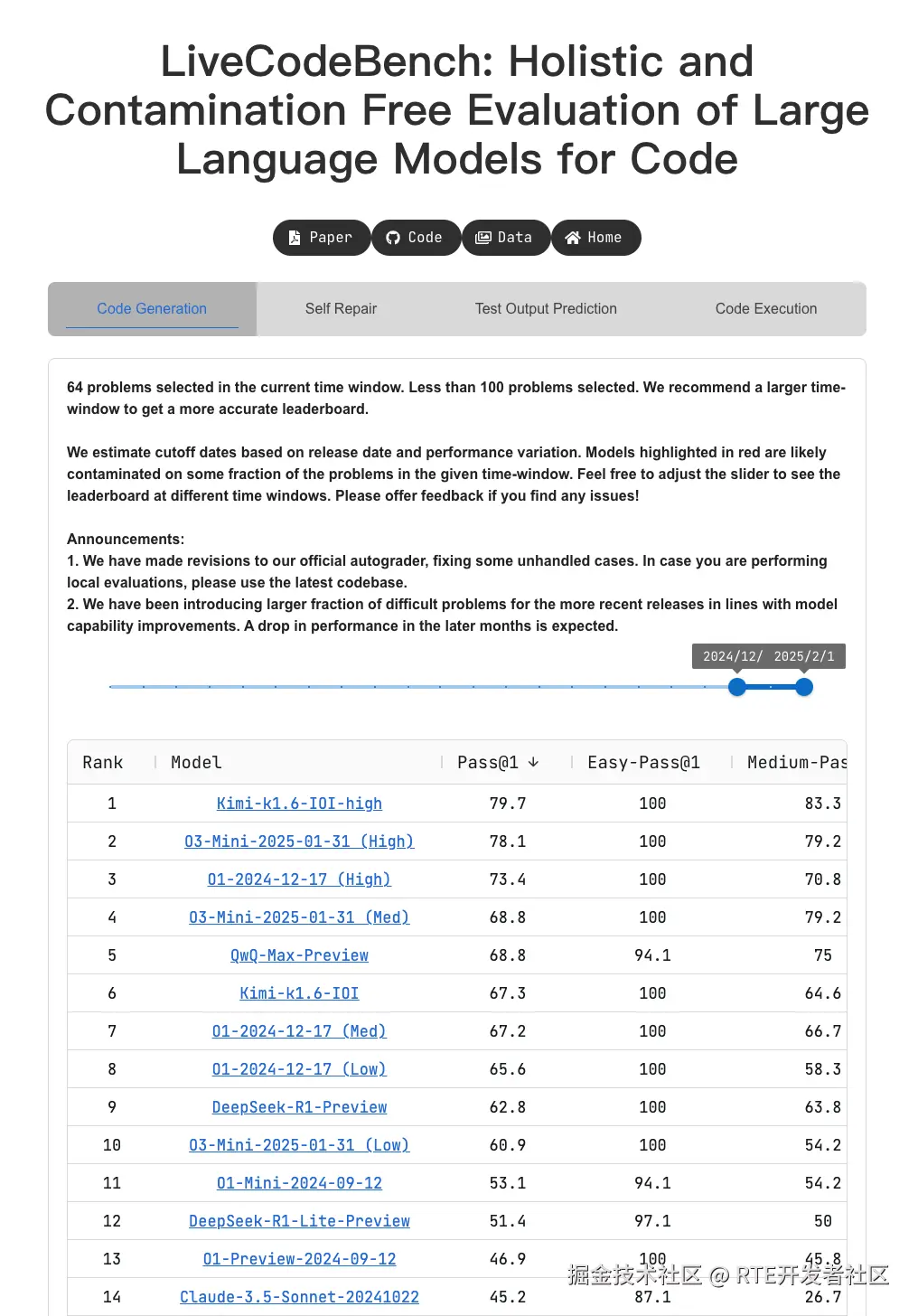The height and width of the screenshot is (1316, 918).
Task: Click the Pass@1 value 60.9
Action: pos(508,1145)
